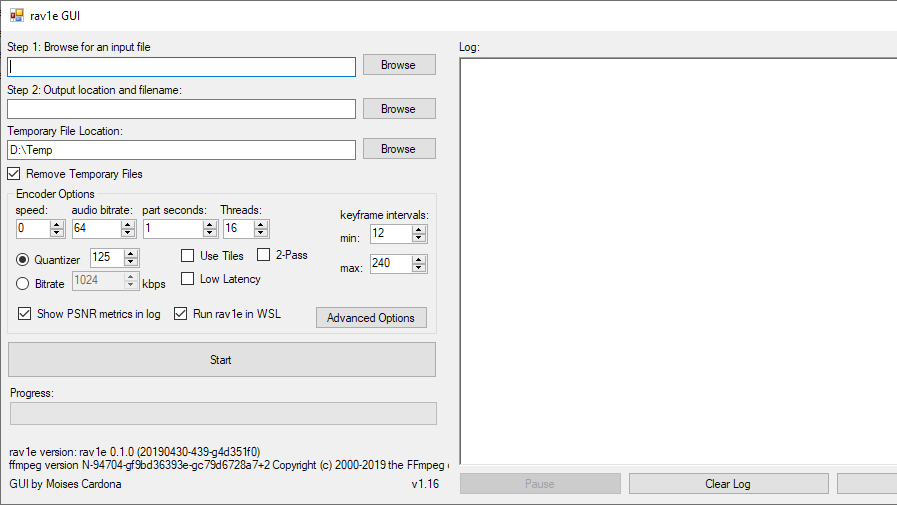This screenshot has height=505, width=897.
Task: Clear the log
Action: 728,484
